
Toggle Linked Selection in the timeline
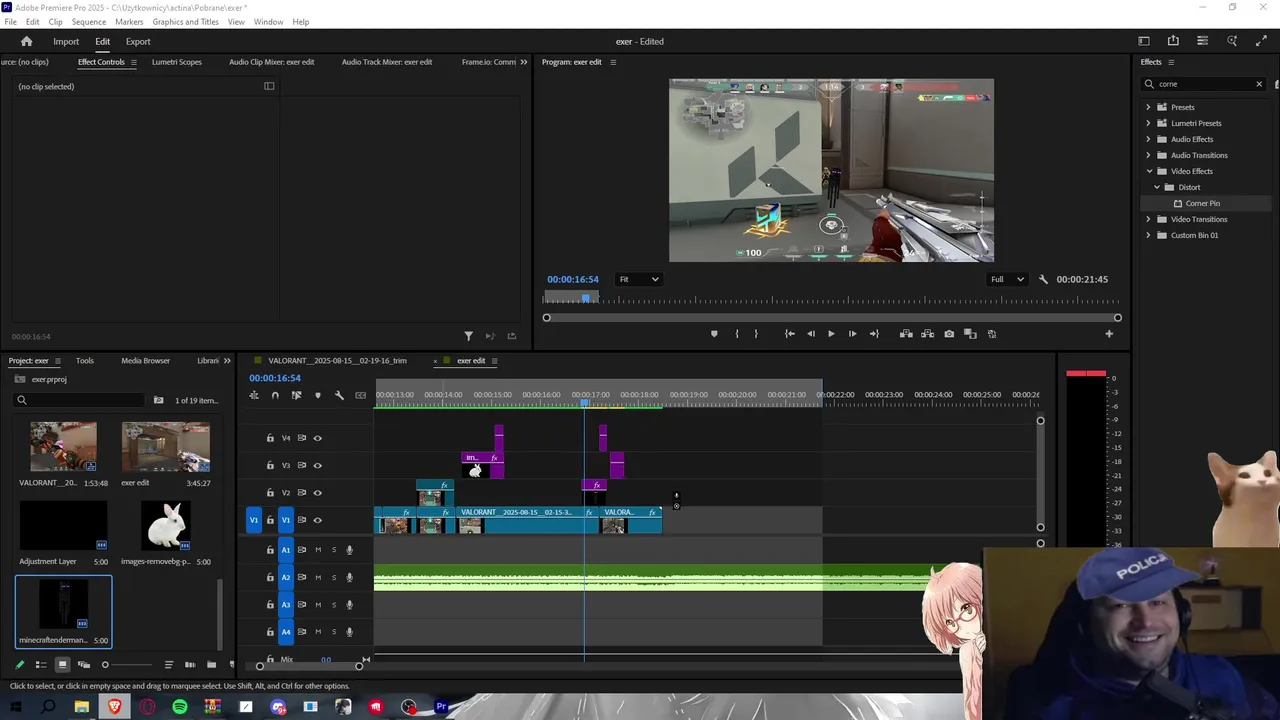pyautogui.click(x=296, y=395)
